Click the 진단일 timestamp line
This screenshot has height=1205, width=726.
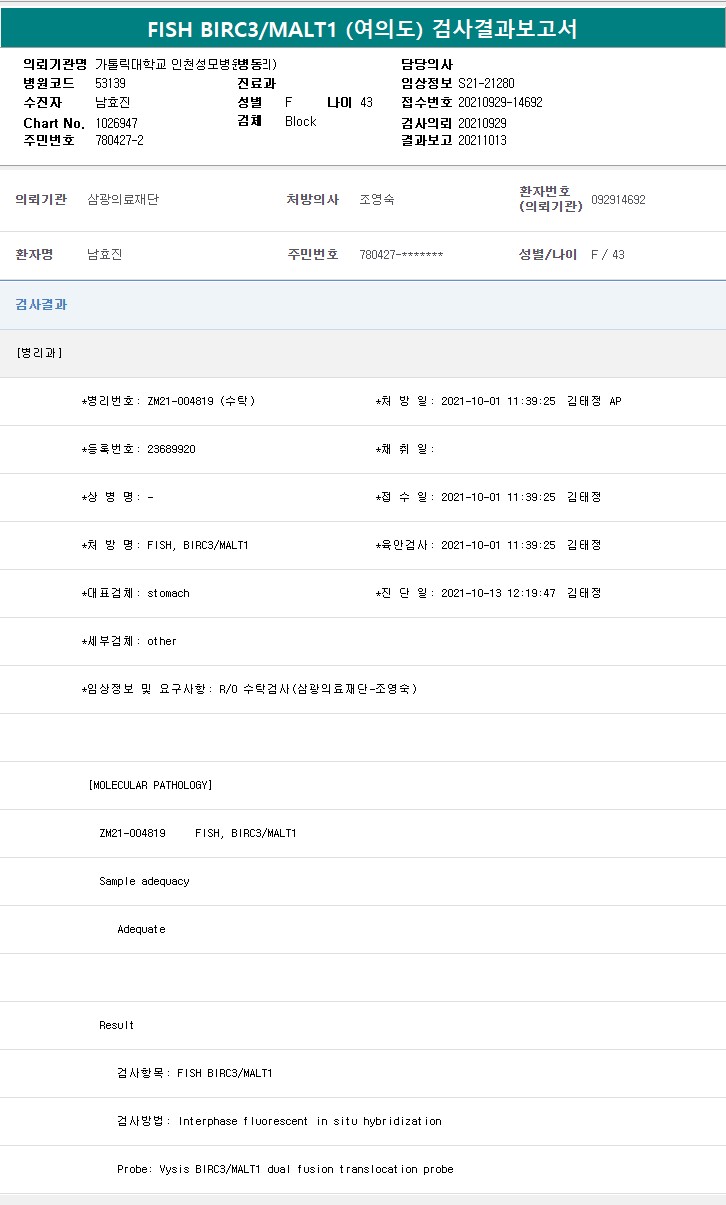[488, 593]
